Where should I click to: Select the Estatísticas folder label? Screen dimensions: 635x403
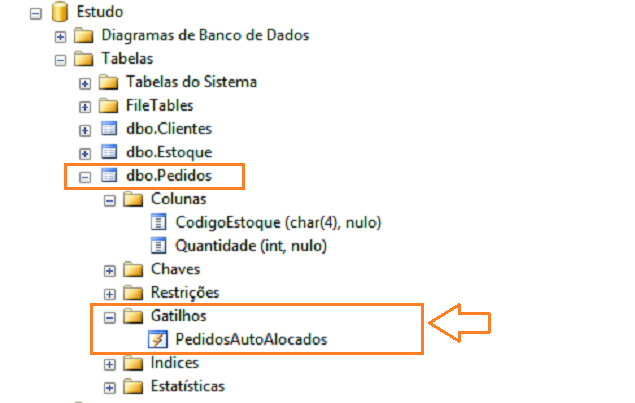pyautogui.click(x=188, y=386)
